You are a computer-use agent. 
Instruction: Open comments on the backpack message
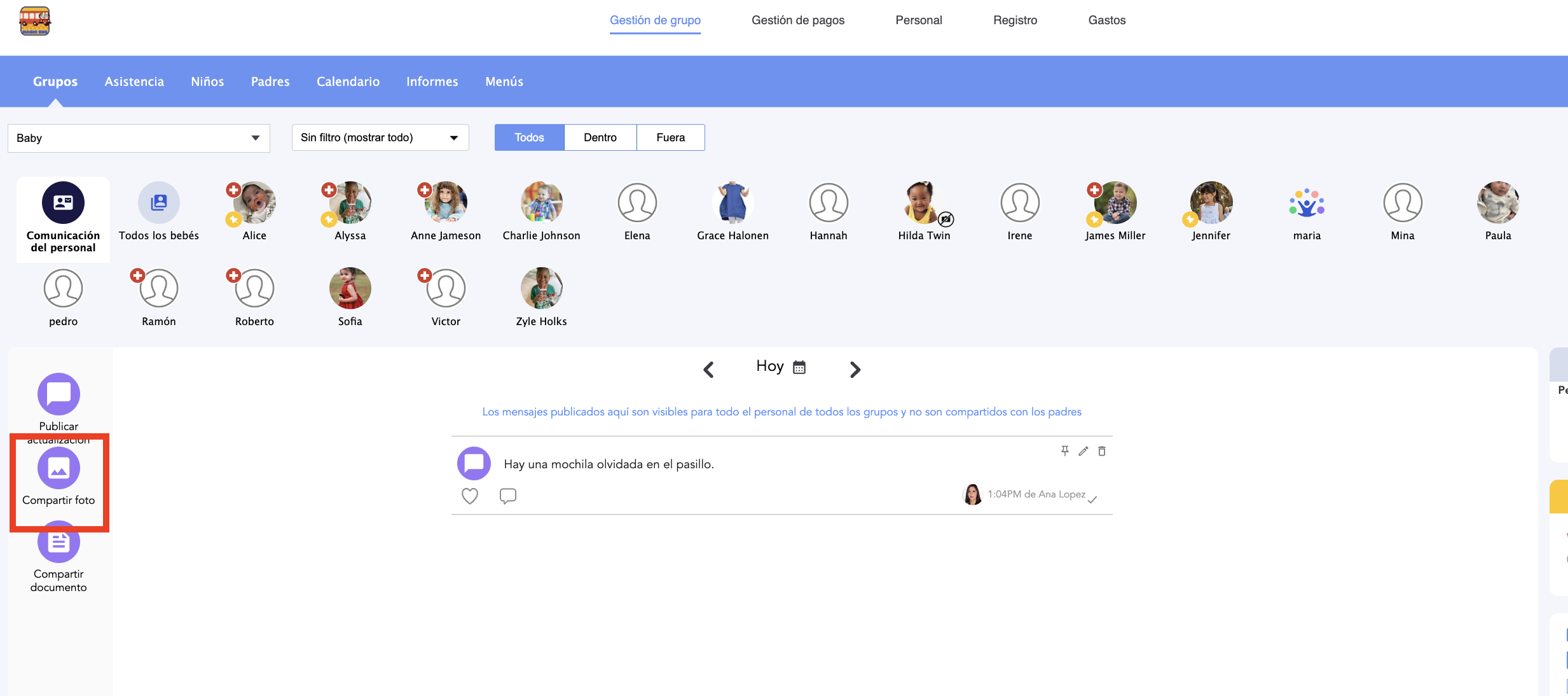click(507, 496)
